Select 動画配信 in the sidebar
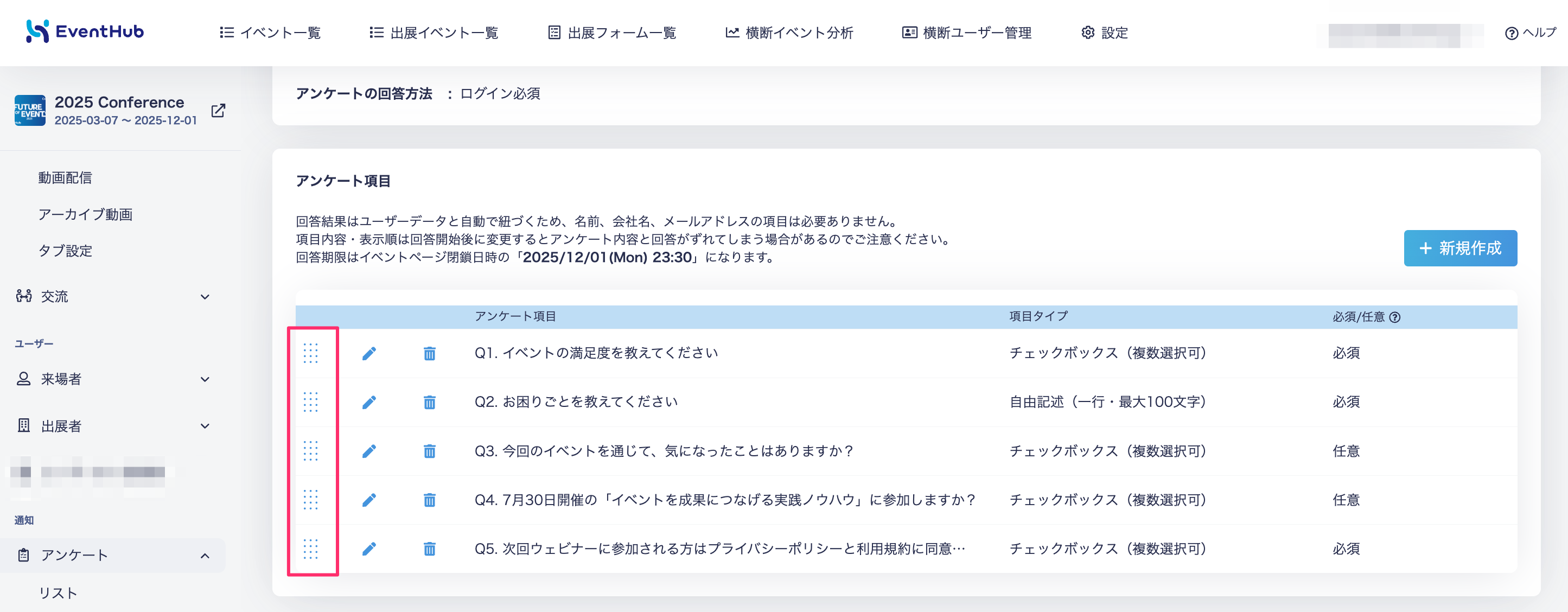Image resolution: width=1568 pixels, height=612 pixels. pos(65,178)
